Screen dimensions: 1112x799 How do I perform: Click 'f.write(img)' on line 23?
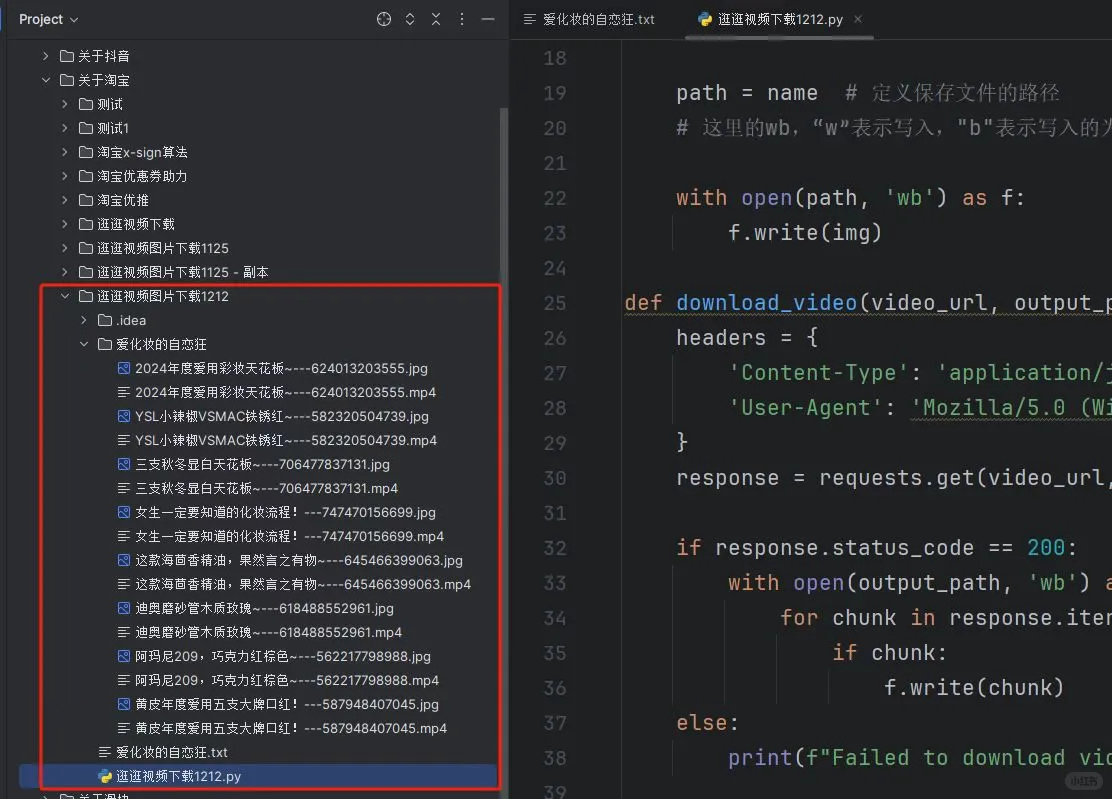point(804,233)
